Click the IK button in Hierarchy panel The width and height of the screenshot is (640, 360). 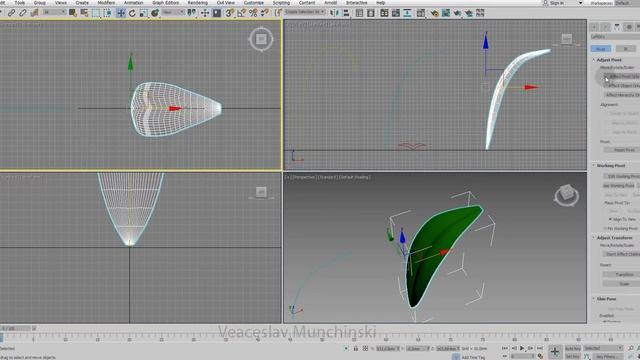coord(626,49)
